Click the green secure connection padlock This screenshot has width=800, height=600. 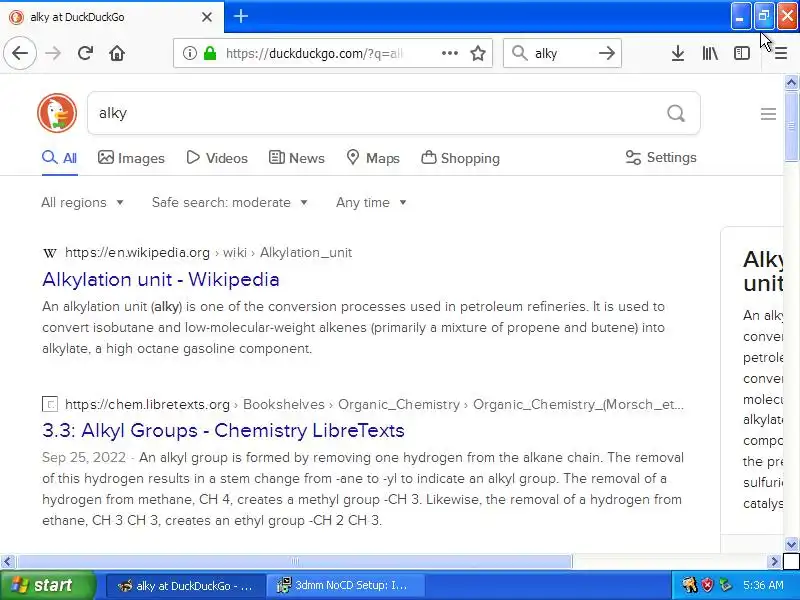(210, 53)
